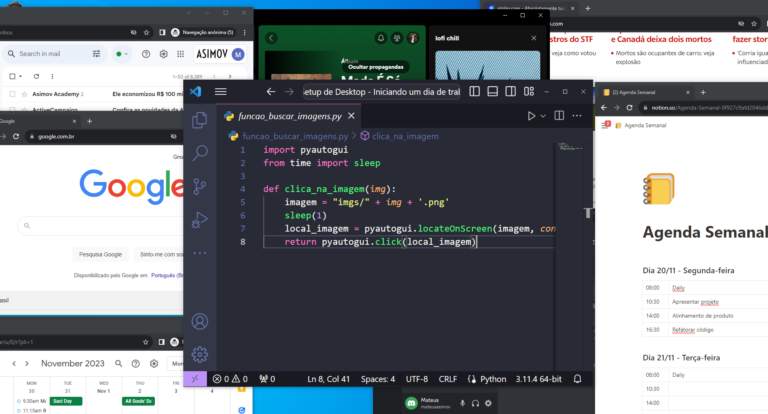Change end of line sequence CRLF

pos(448,379)
